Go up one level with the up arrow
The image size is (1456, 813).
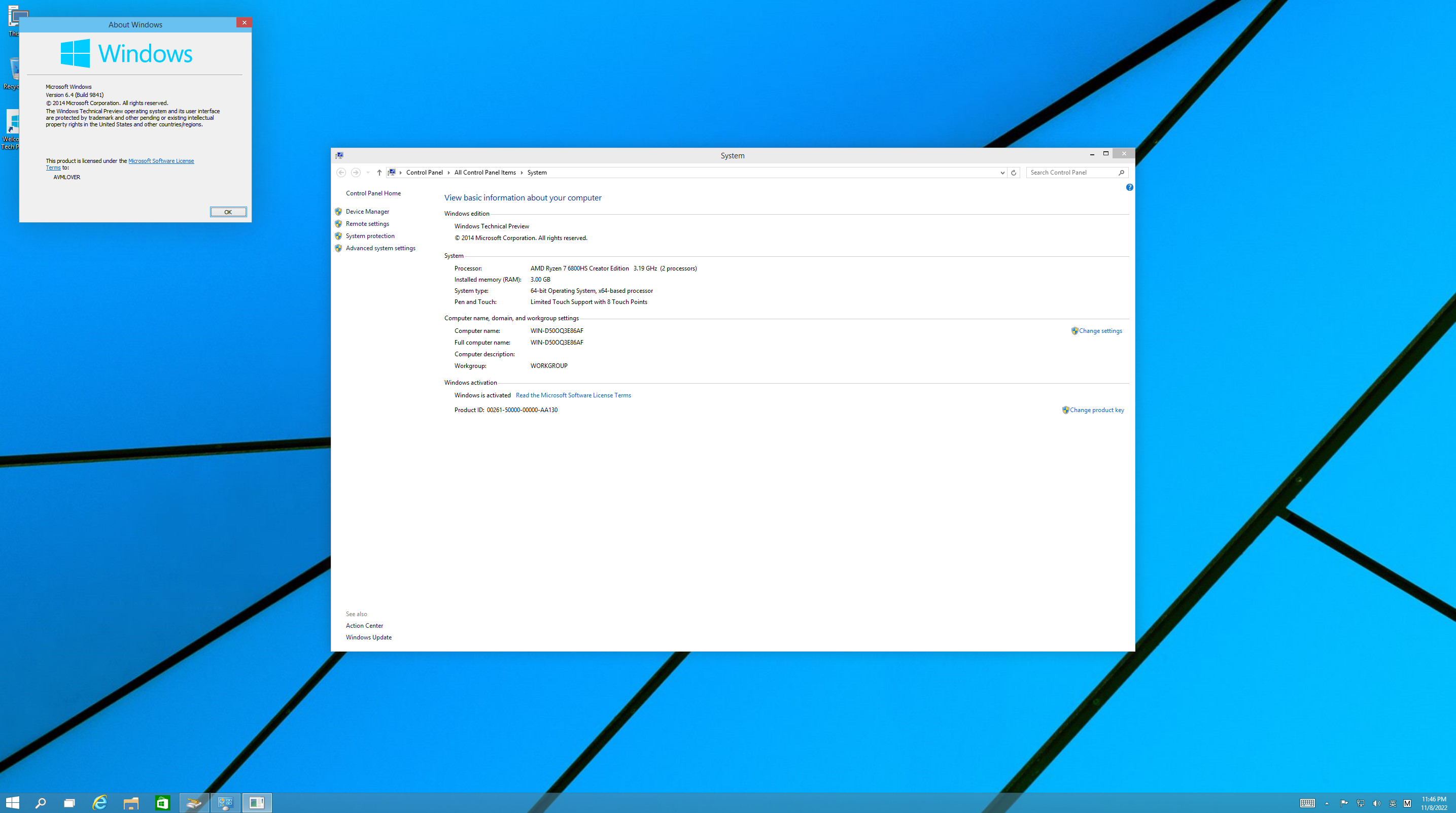(379, 173)
